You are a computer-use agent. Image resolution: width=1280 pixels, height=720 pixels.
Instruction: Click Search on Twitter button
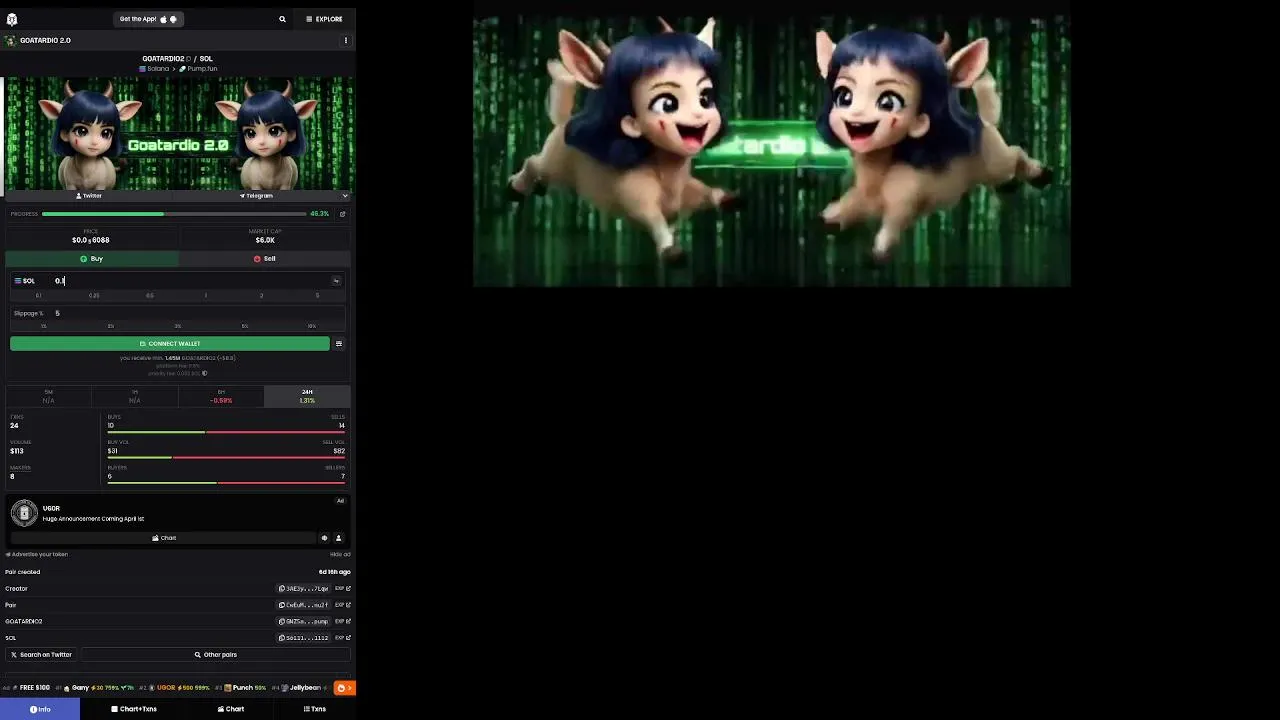click(x=41, y=655)
